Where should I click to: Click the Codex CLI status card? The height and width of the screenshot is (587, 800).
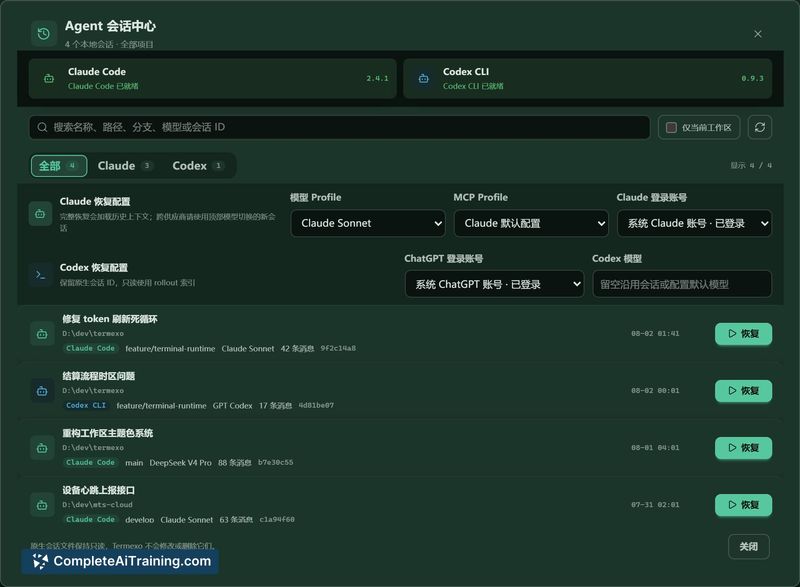click(x=587, y=79)
